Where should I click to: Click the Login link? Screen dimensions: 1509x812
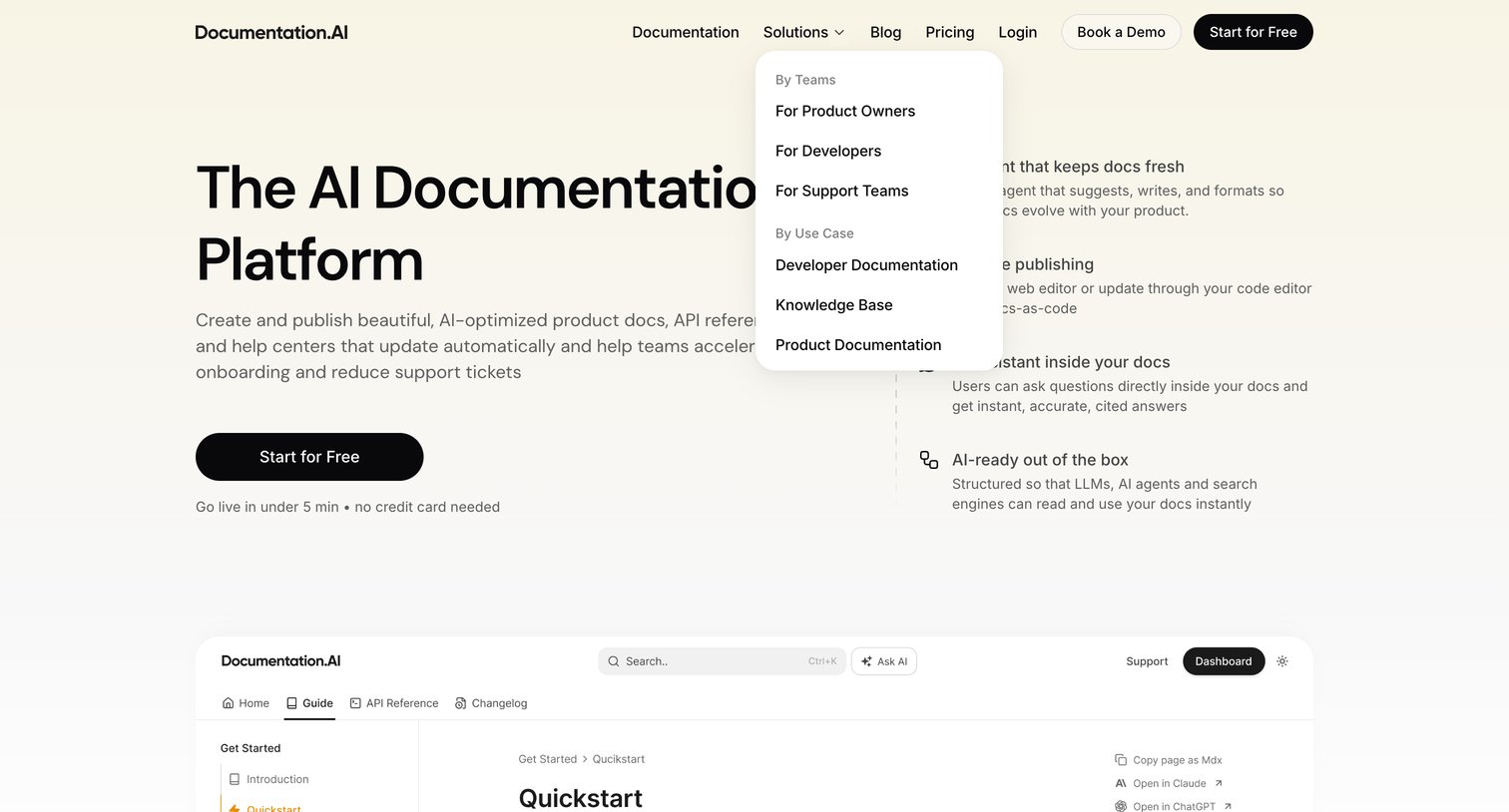tap(1017, 32)
